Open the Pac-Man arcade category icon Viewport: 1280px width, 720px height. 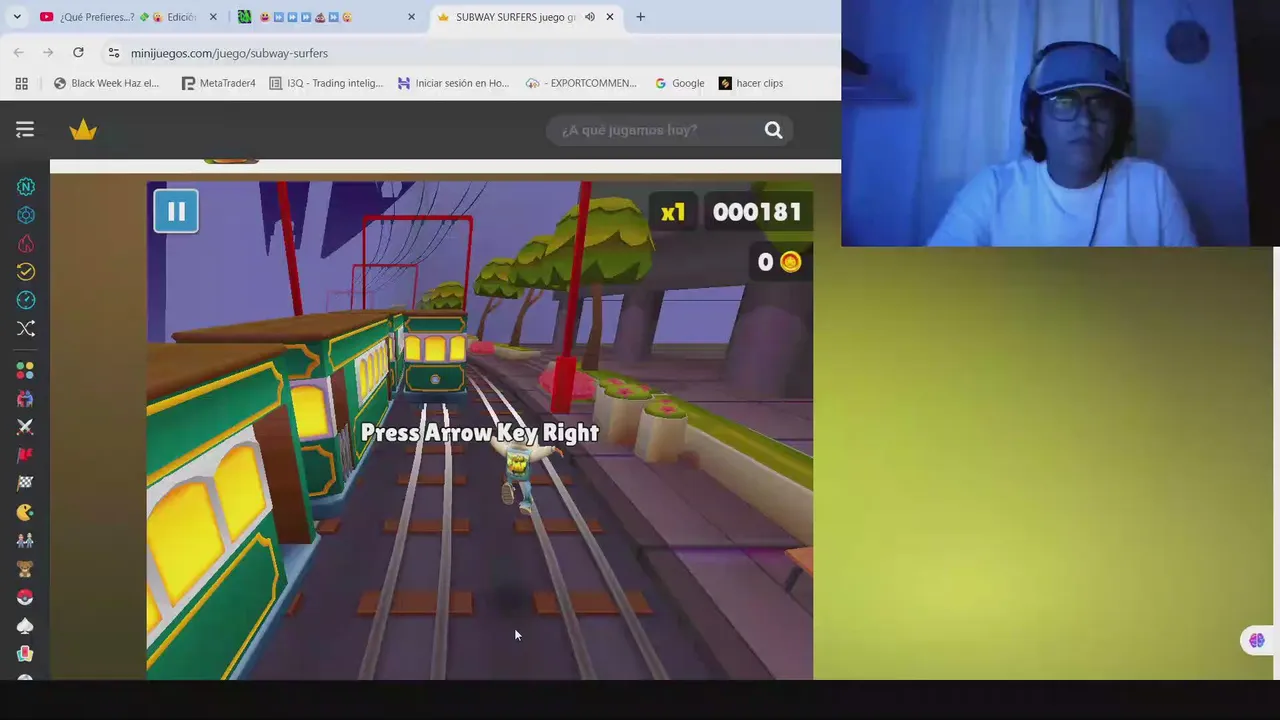click(x=25, y=512)
